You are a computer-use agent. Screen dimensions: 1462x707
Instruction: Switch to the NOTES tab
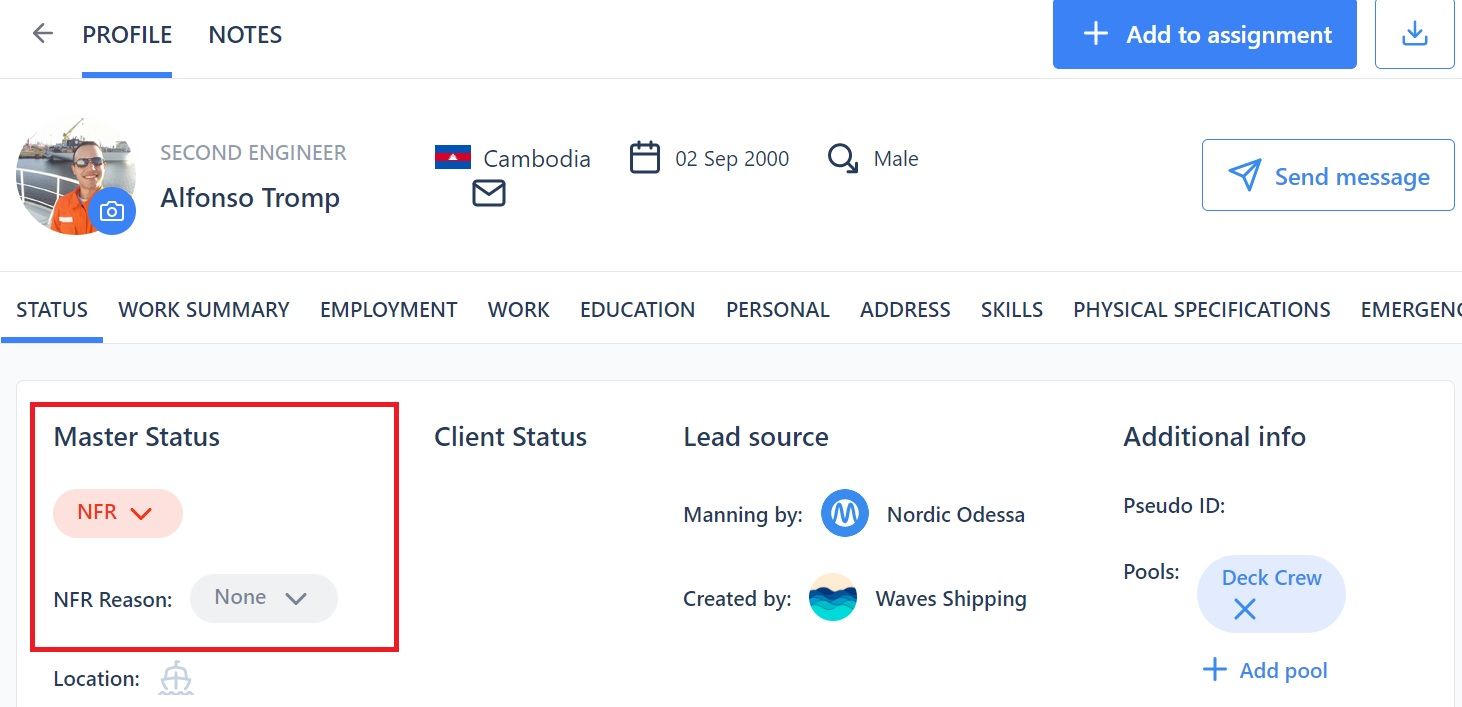coord(245,35)
